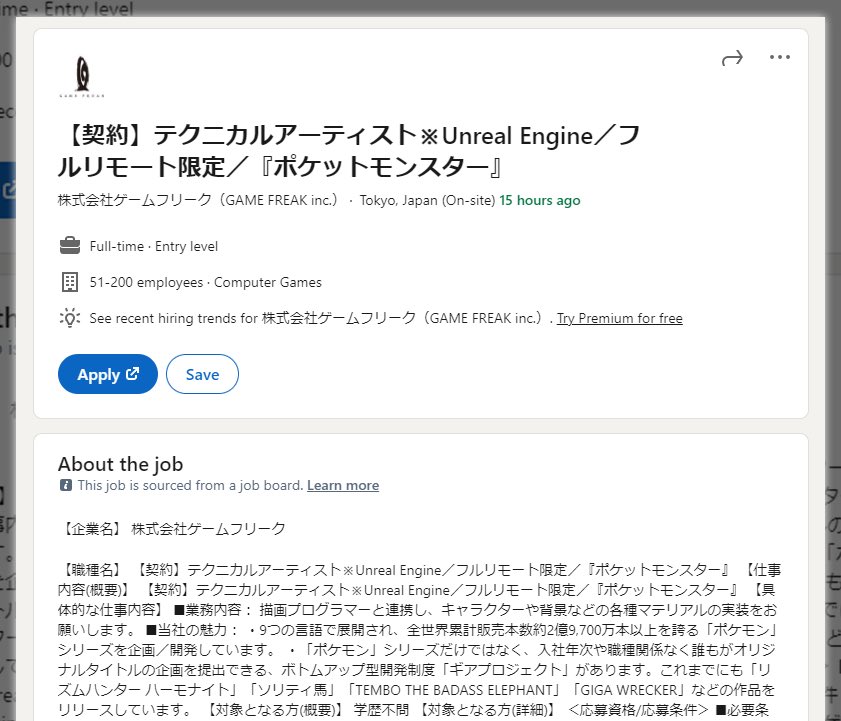Open the GAME FREAK inc. company name link
841x721 pixels.
click(200, 200)
